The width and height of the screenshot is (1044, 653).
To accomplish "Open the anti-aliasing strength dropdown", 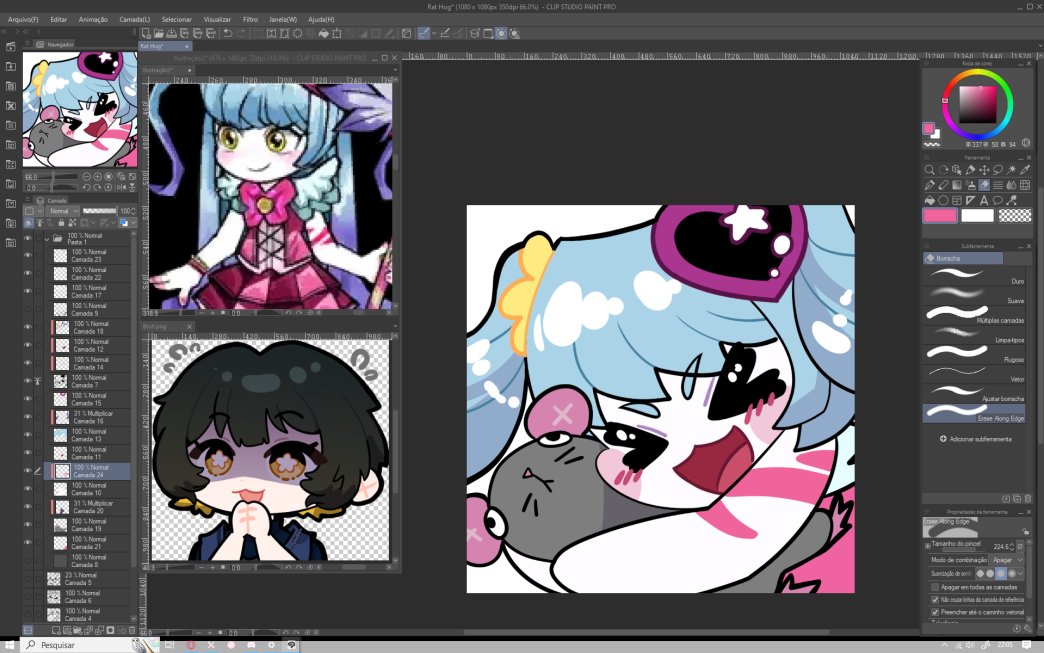I will (x=1020, y=573).
